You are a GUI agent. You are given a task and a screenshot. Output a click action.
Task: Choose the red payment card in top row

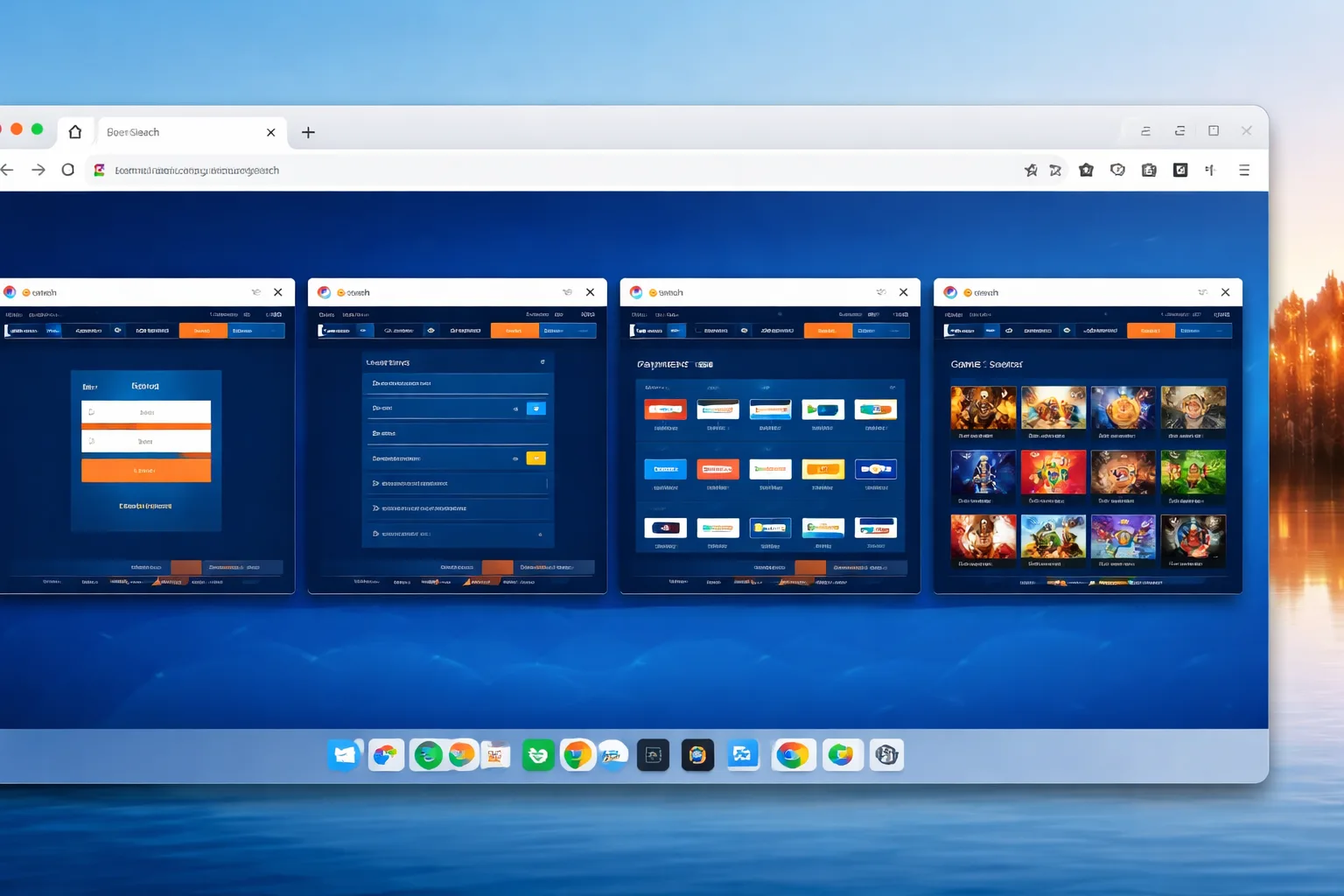[665, 409]
